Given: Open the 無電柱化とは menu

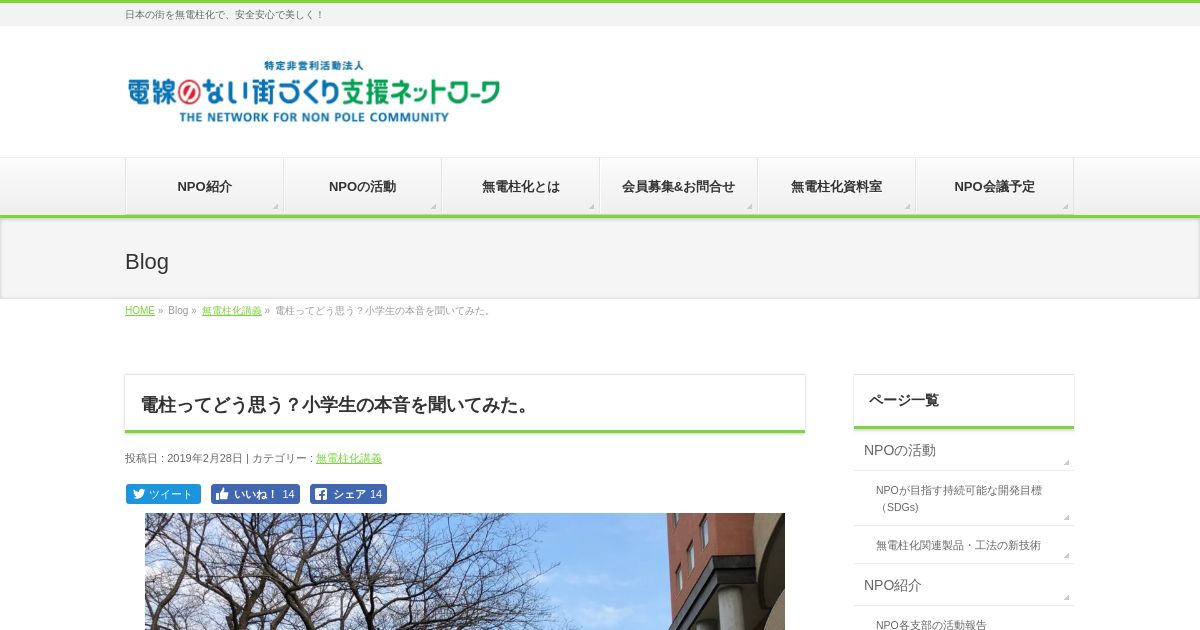Looking at the screenshot, I should [x=521, y=187].
